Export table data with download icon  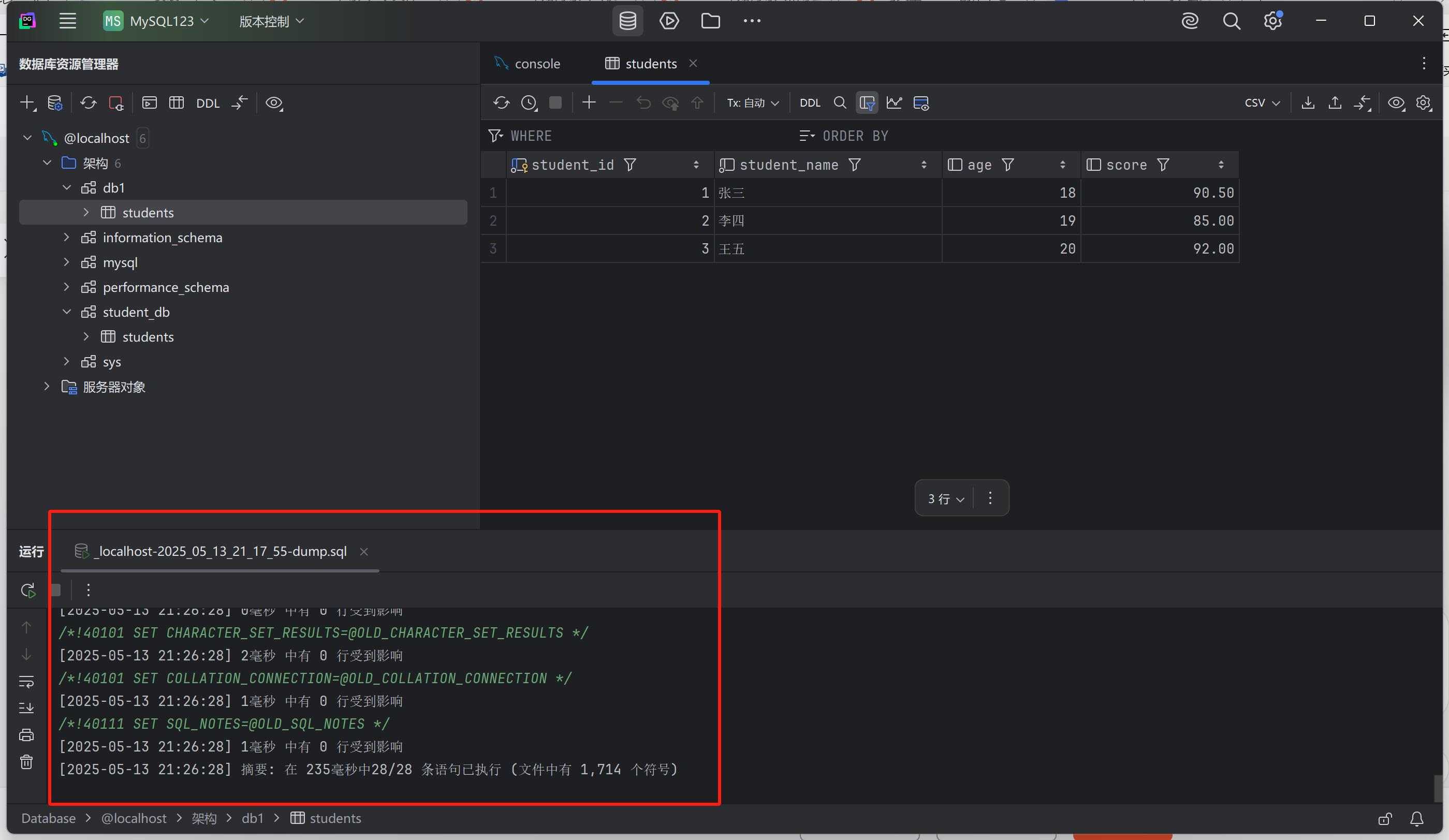pyautogui.click(x=1308, y=103)
